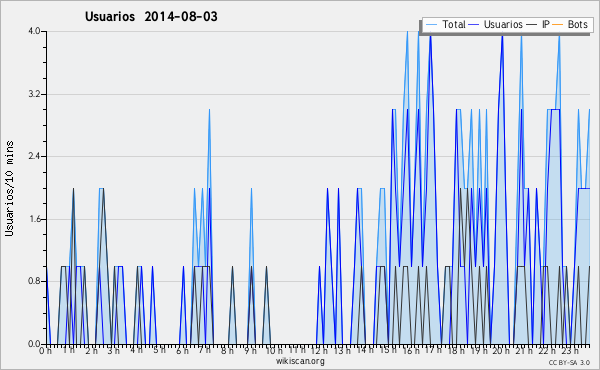Click the orange Bots legend line swatch
600x370 pixels.
tap(558, 25)
